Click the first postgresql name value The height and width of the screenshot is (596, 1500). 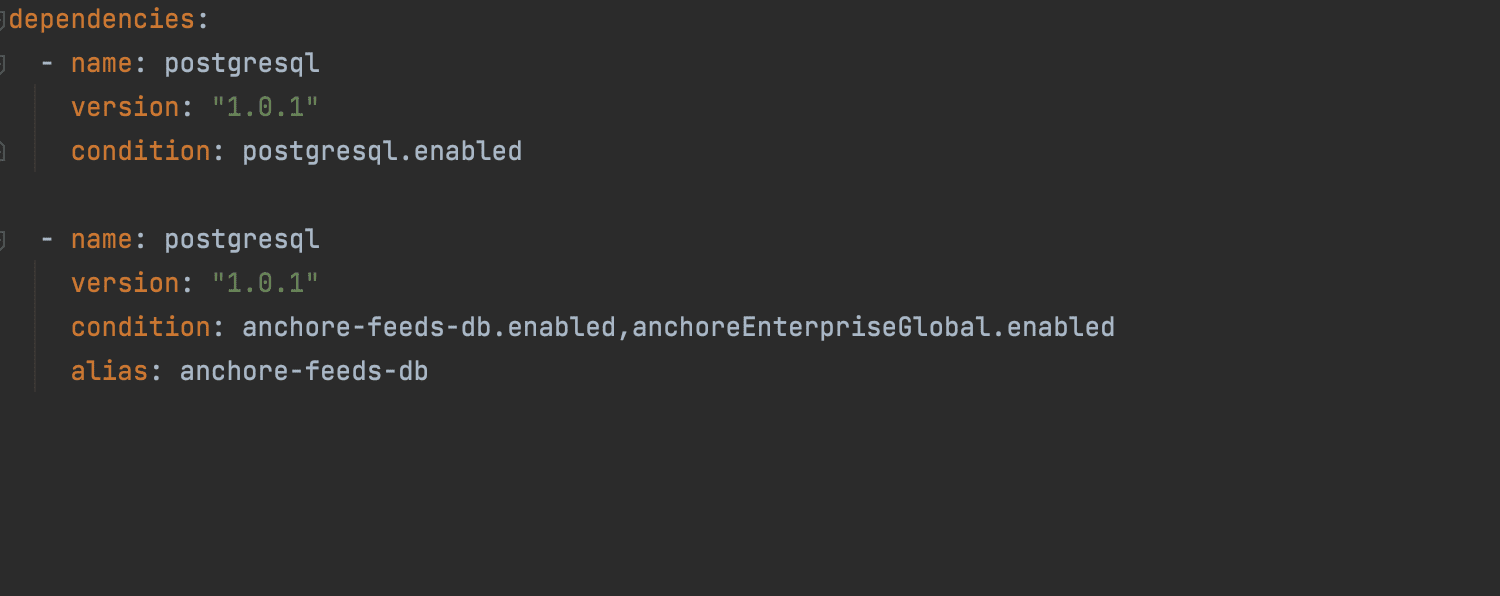pos(242,63)
